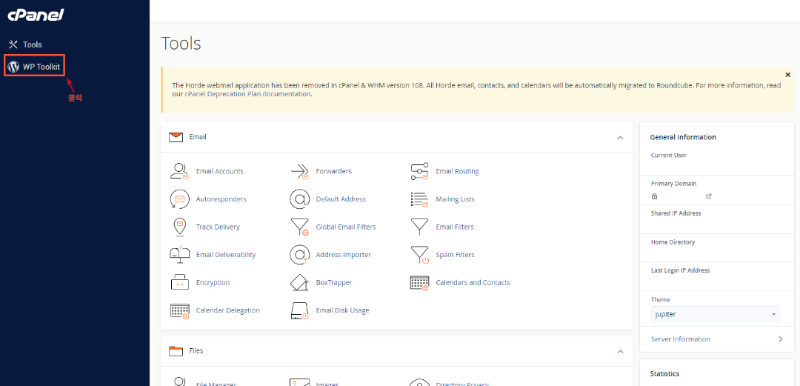Click the BoxTrapper link text

[x=334, y=282]
